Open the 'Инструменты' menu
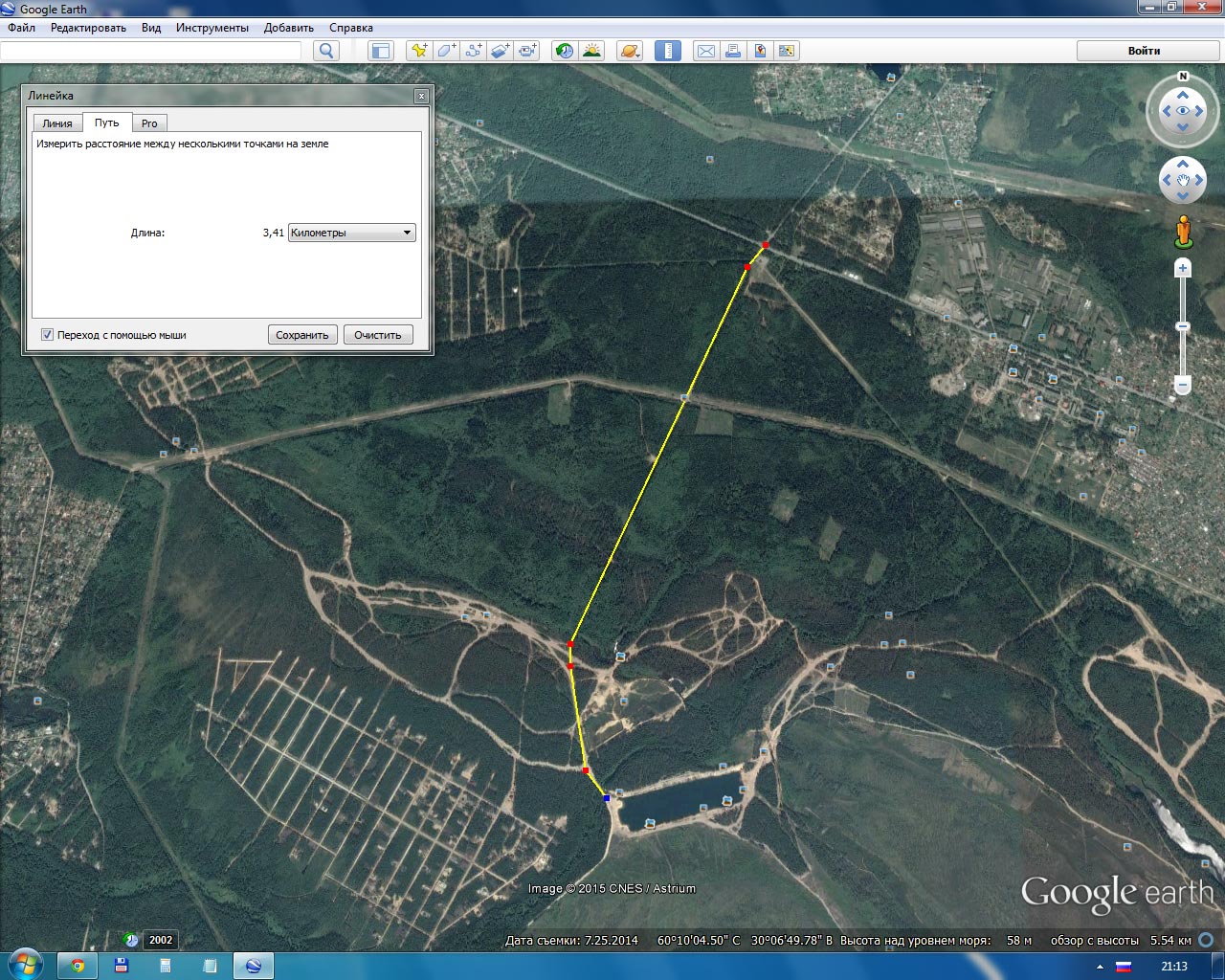 click(212, 28)
